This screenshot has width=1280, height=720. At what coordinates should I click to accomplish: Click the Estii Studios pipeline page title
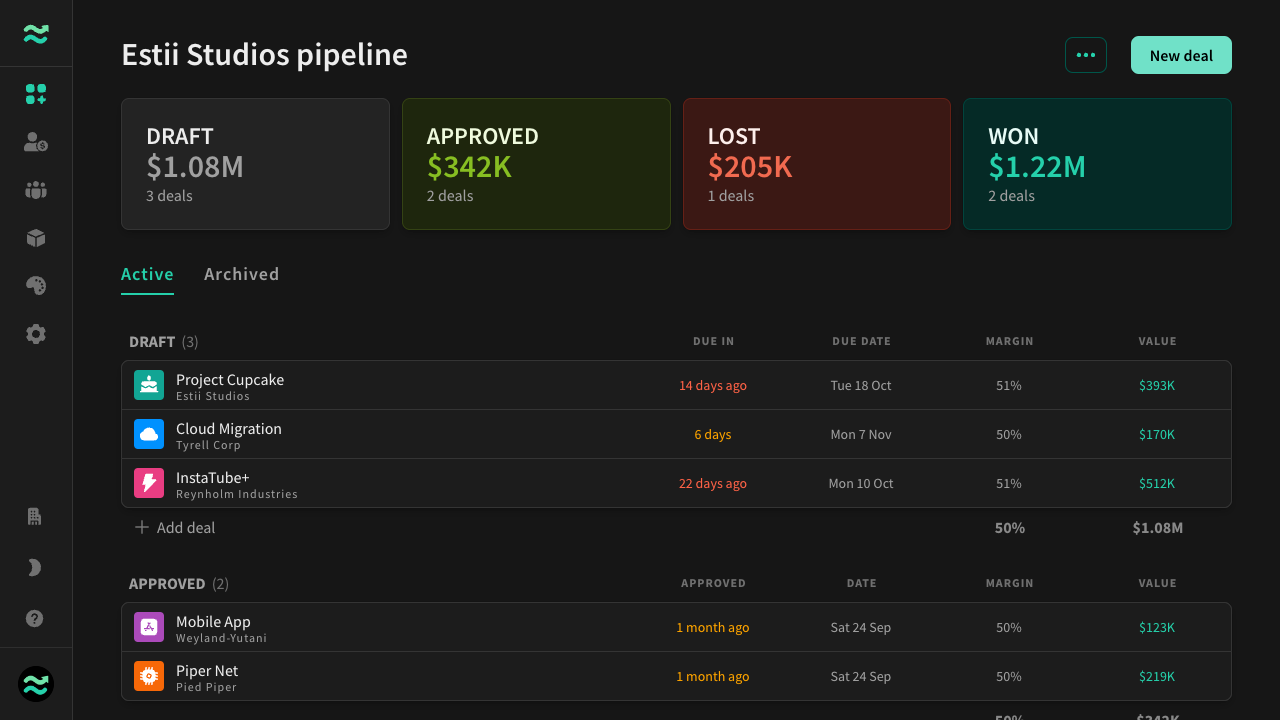[x=264, y=54]
